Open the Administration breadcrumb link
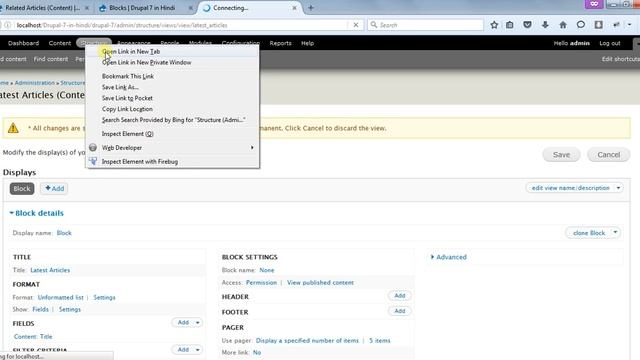 pos(35,82)
